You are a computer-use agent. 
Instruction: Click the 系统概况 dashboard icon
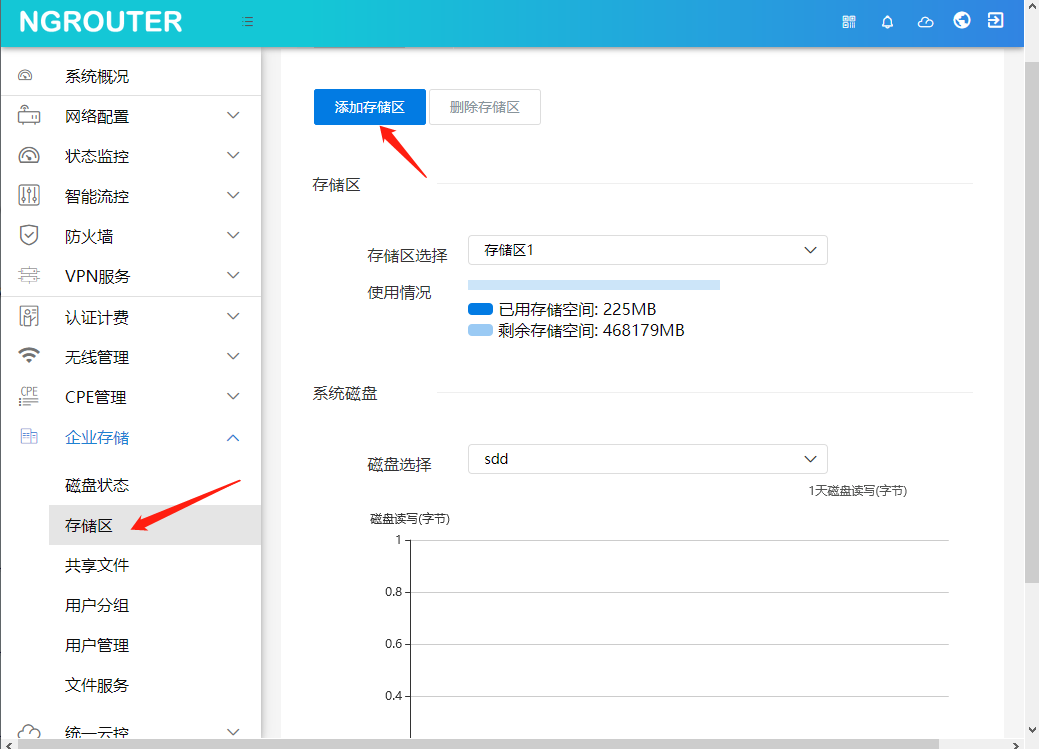[27, 76]
